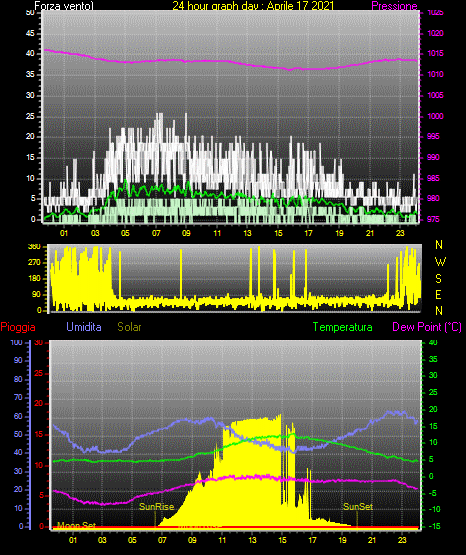Screen dimensions: 466x555
Task: Click green temperature axis value -15
Action: (435, 526)
